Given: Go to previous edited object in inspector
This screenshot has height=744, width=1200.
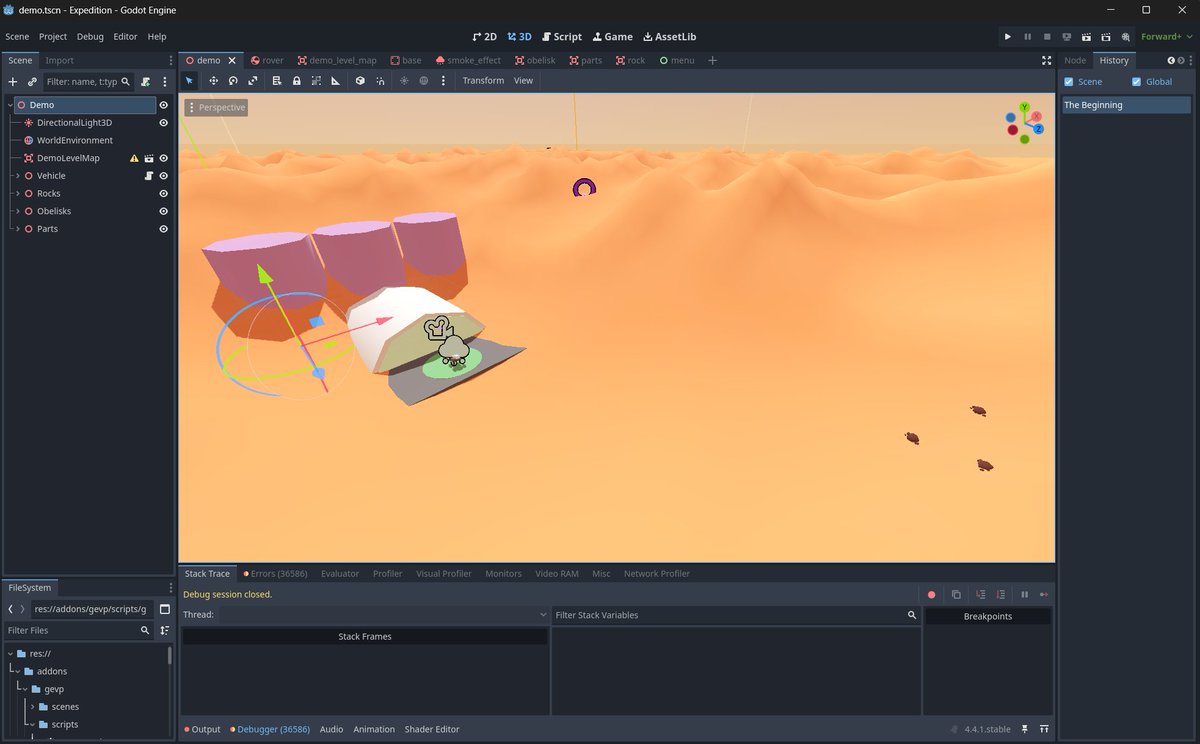Looking at the screenshot, I should pos(1171,60).
